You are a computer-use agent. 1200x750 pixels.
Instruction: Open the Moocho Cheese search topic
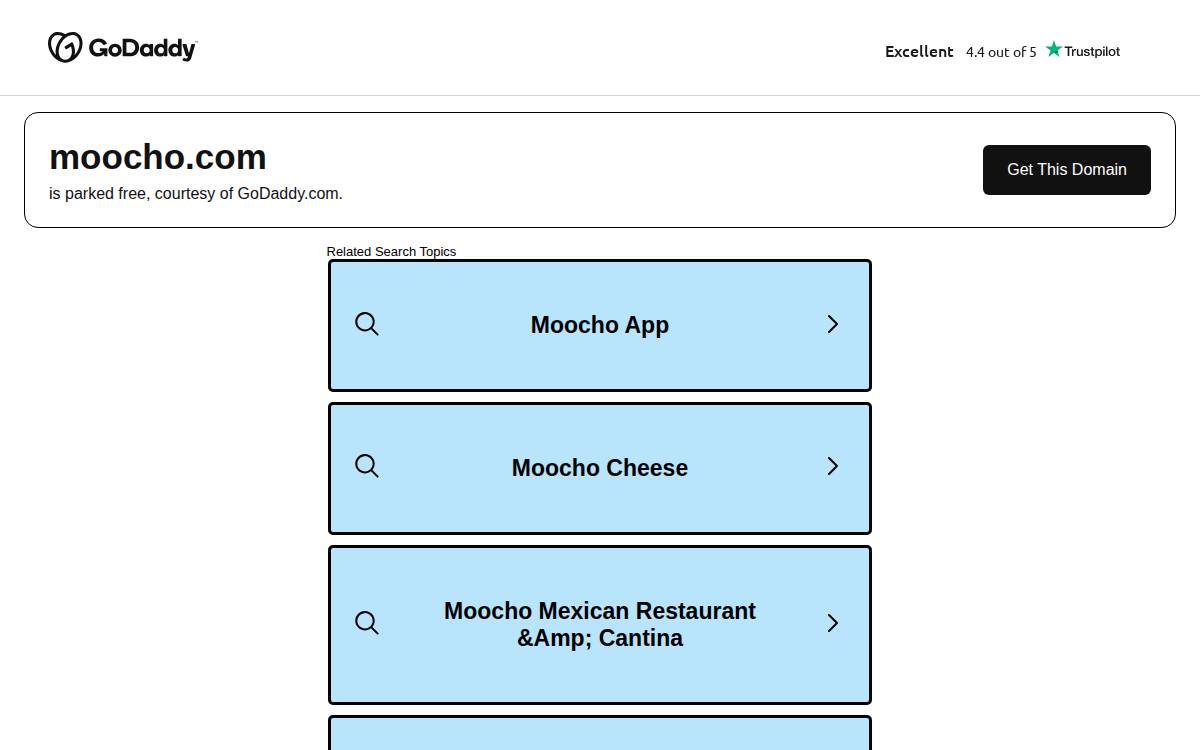tap(600, 468)
